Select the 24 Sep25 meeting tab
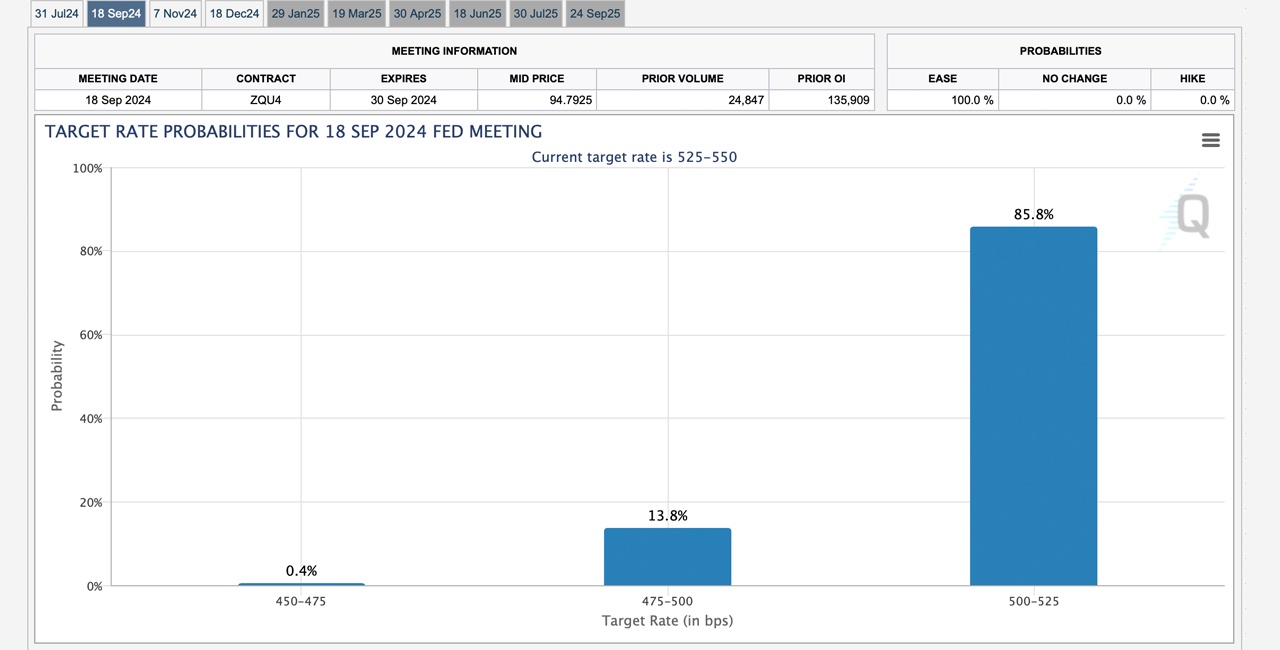Image resolution: width=1280 pixels, height=650 pixels. 595,13
